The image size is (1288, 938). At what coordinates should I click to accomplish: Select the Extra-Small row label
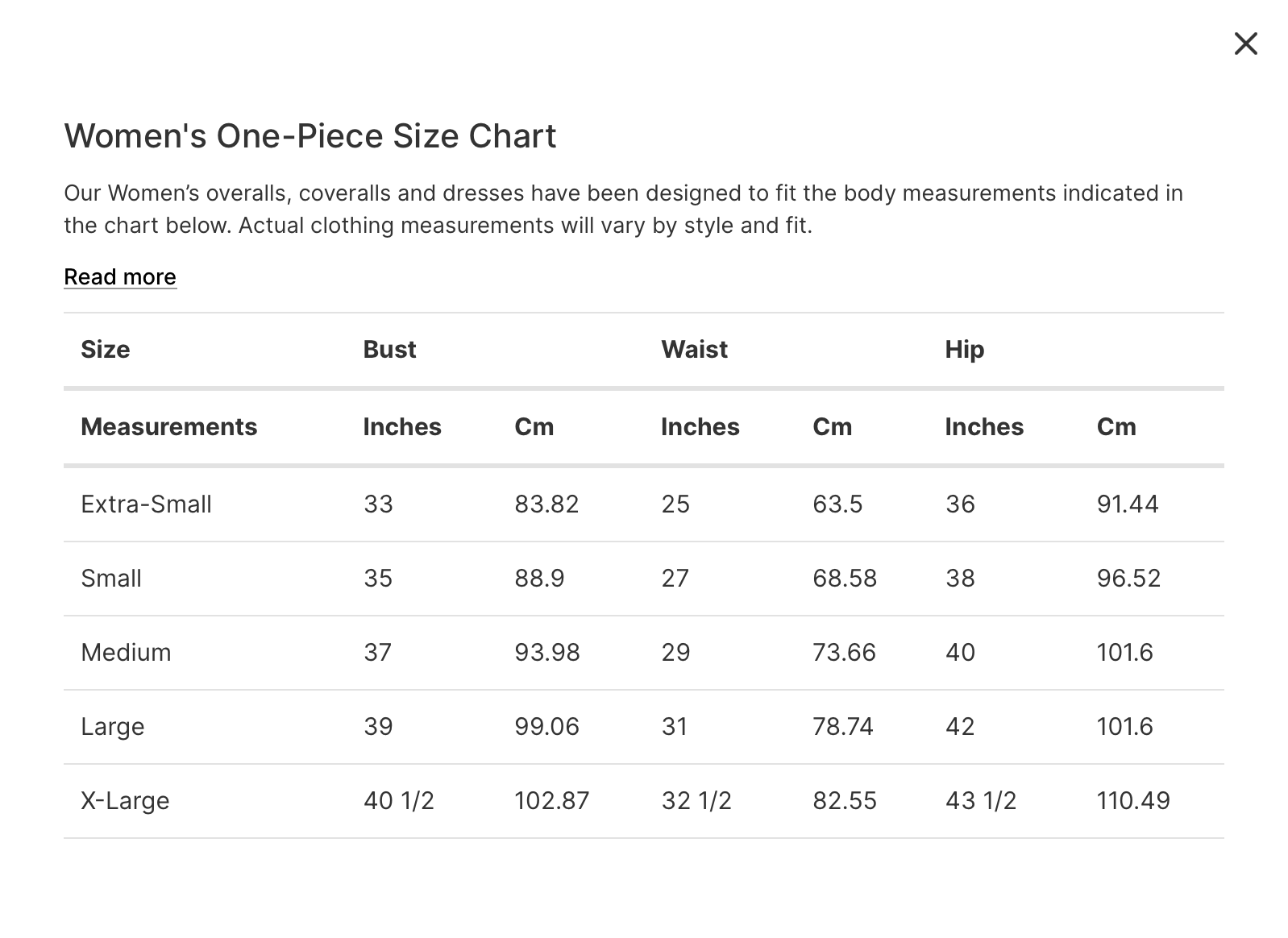point(146,504)
